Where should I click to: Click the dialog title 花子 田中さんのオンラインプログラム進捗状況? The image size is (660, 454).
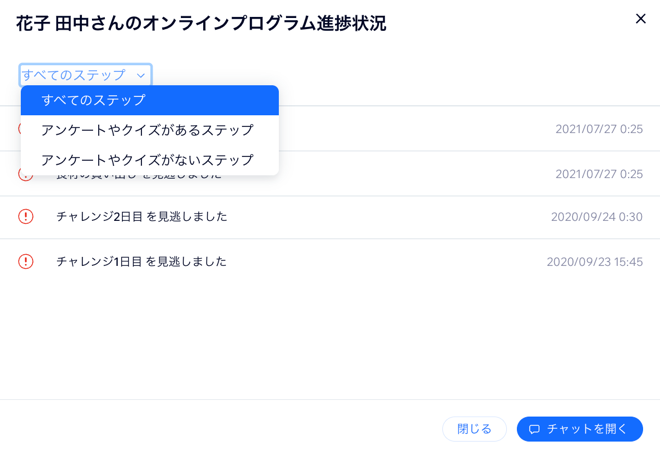tap(201, 23)
